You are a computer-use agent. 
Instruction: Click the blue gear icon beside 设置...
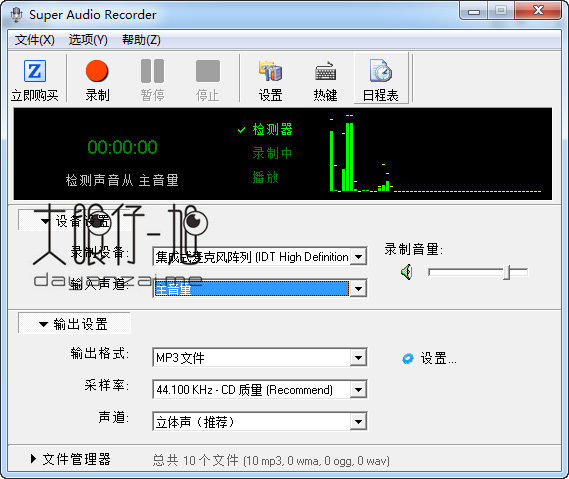point(408,359)
